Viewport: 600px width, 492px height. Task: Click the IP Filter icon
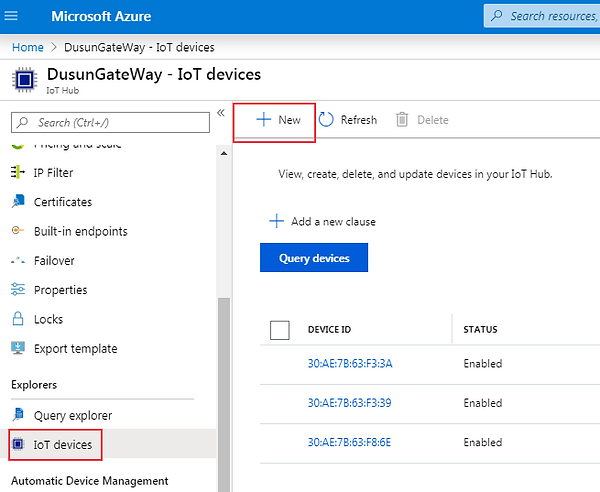[x=18, y=172]
